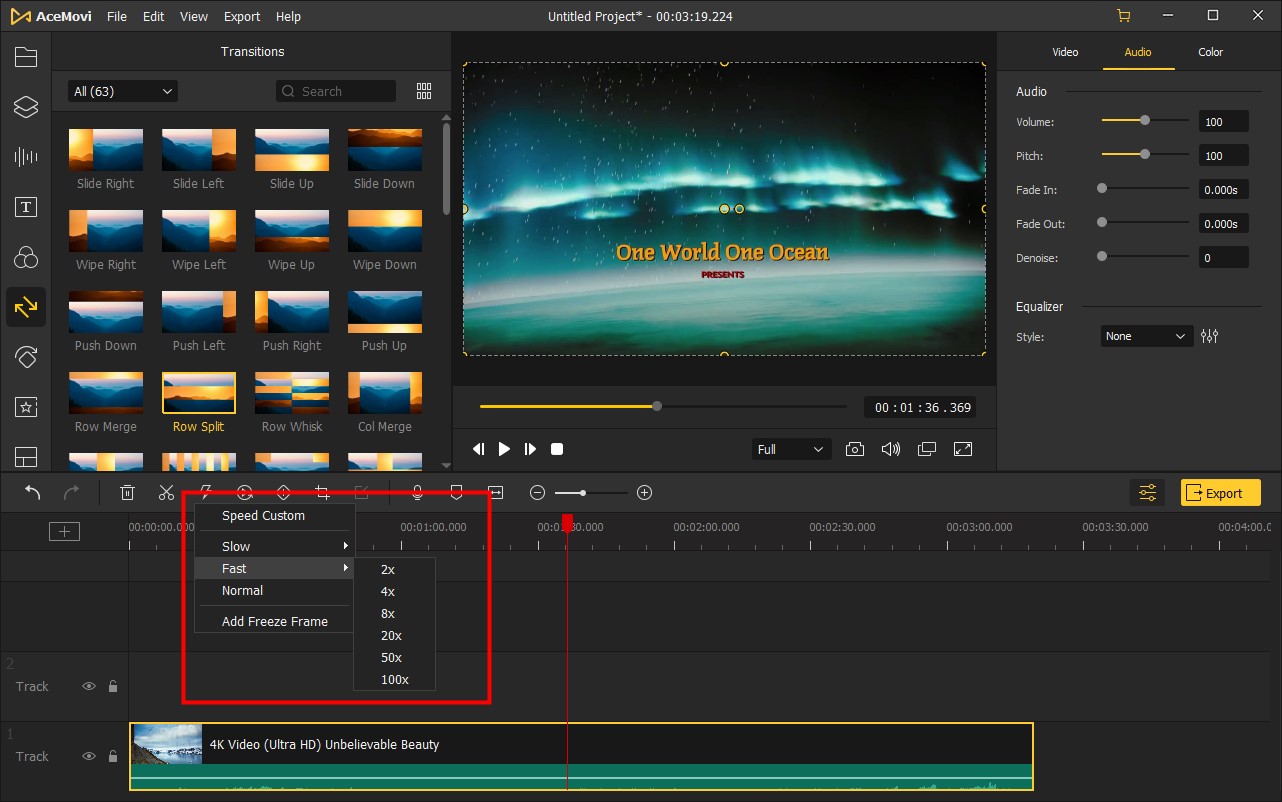Open the equalizer settings icon beside Style
This screenshot has height=802, width=1282.
coord(1210,337)
